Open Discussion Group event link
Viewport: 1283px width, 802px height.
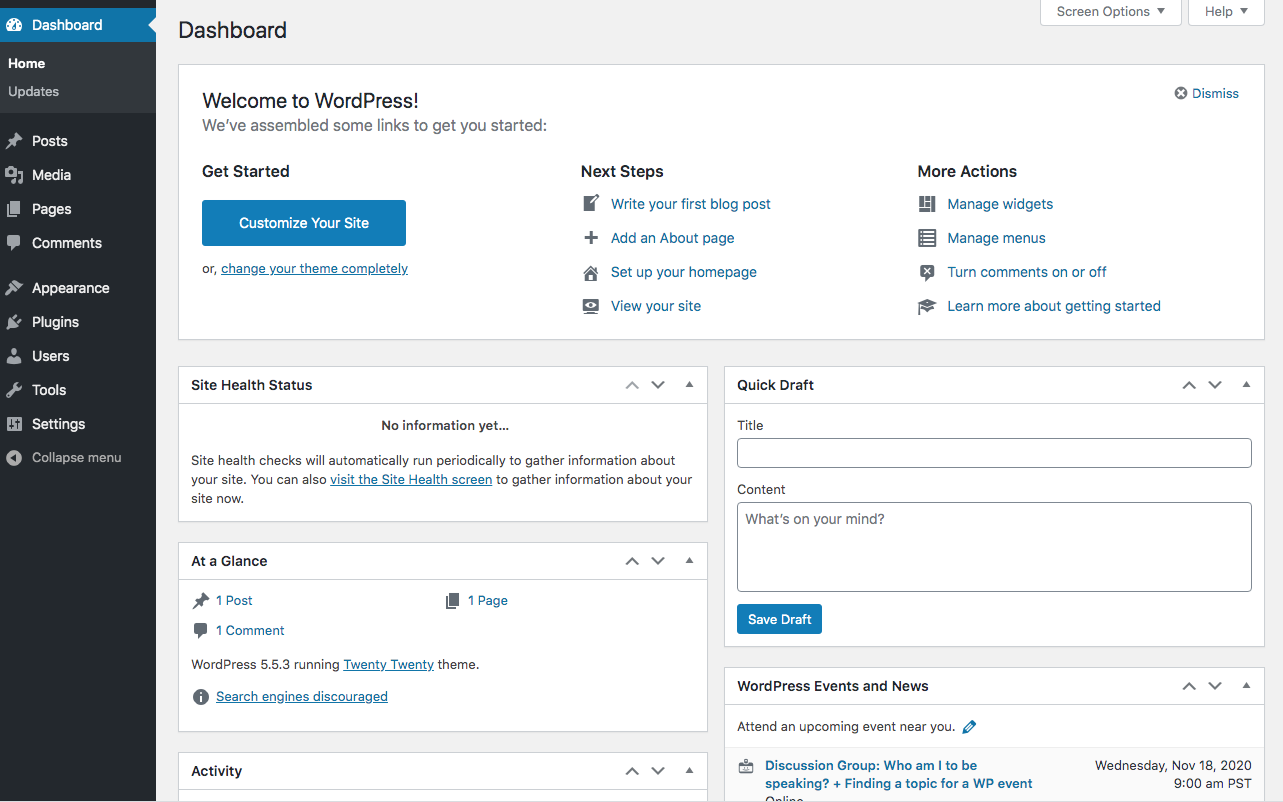(x=899, y=775)
